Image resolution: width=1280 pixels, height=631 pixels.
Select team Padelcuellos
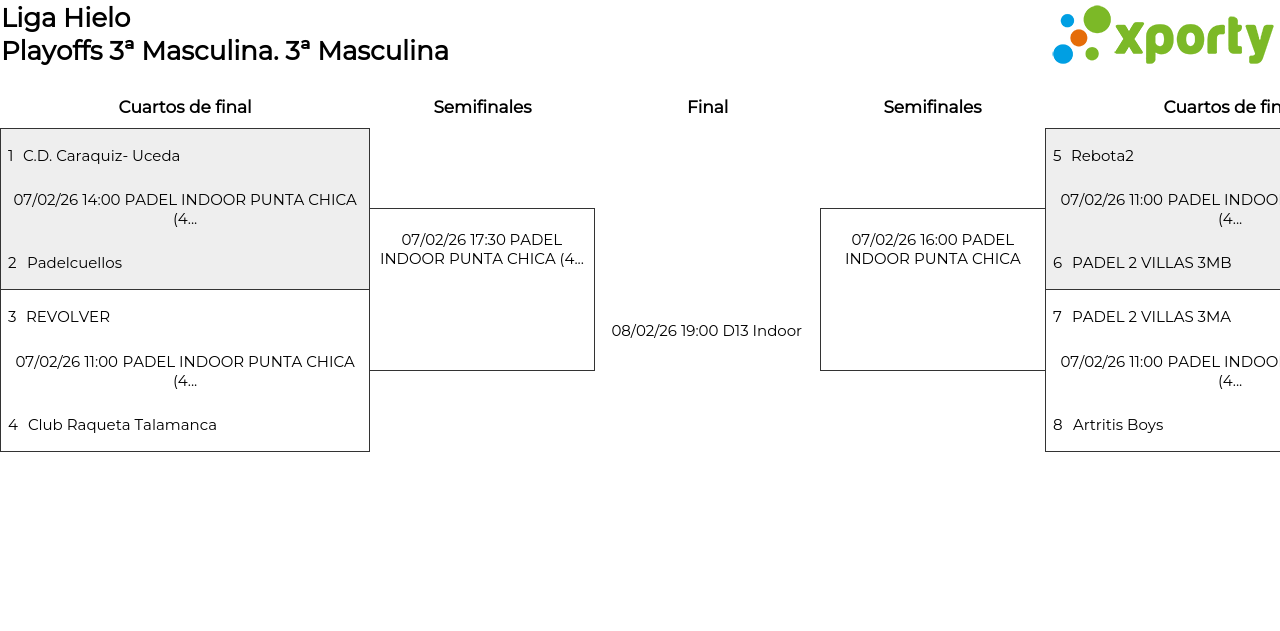coord(74,263)
